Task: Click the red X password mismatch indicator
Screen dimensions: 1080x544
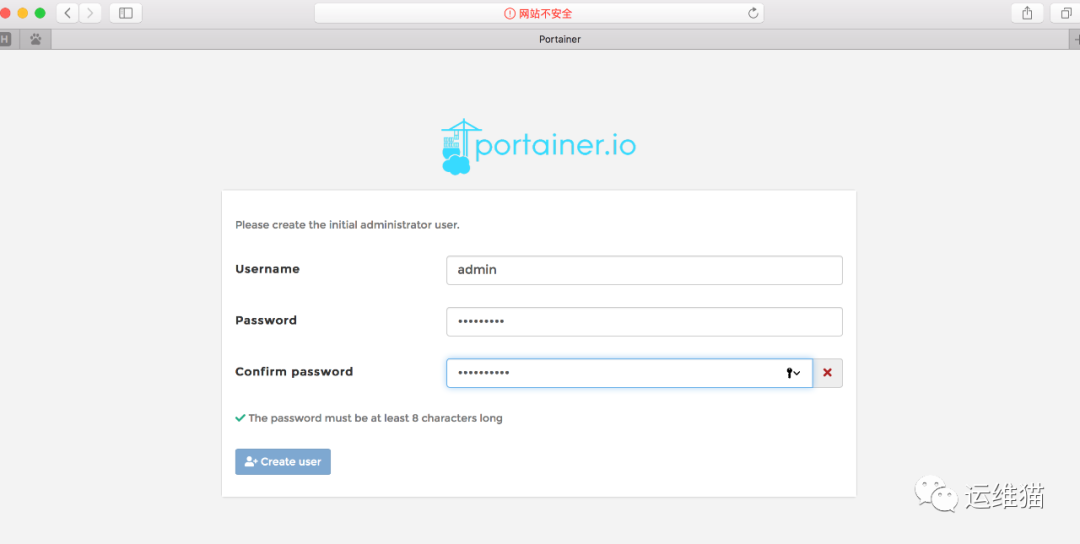Action: coord(827,373)
